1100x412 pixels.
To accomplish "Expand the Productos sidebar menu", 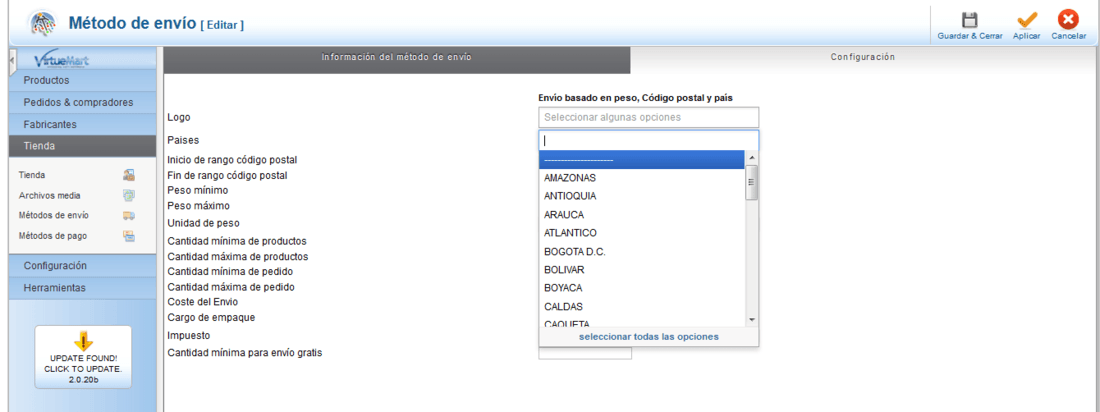I will click(82, 81).
